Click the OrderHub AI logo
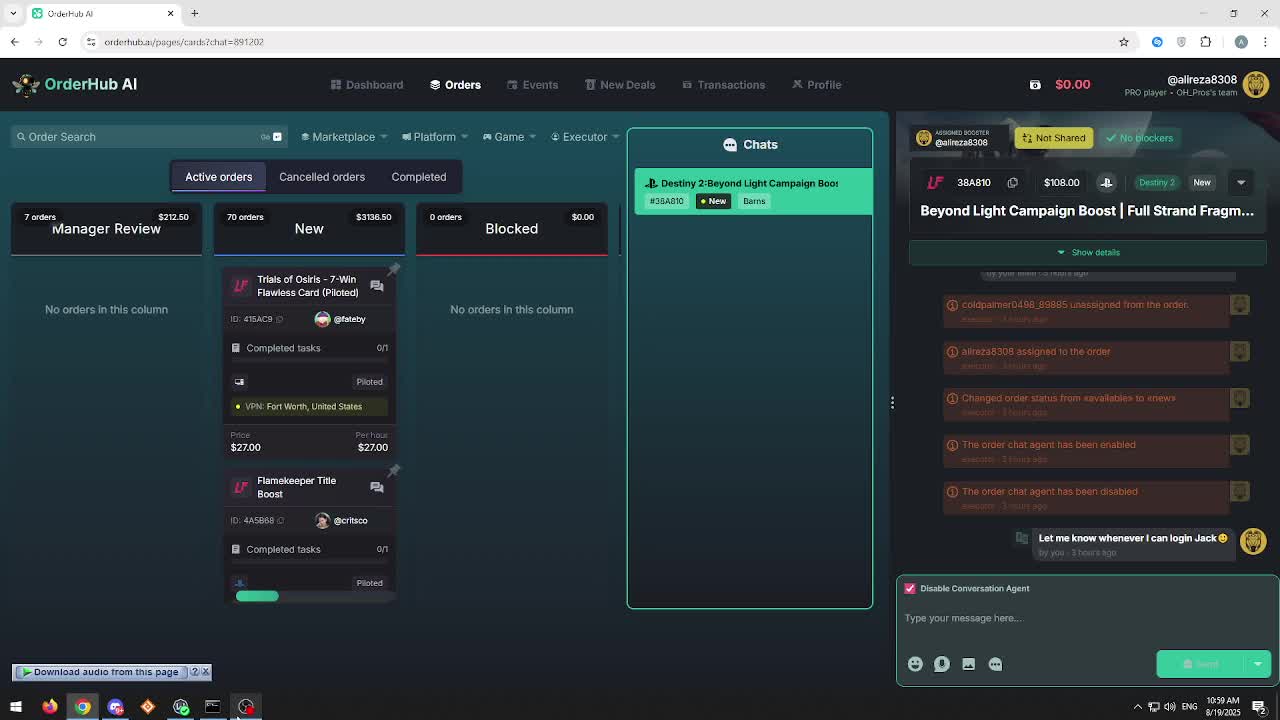 click(75, 84)
